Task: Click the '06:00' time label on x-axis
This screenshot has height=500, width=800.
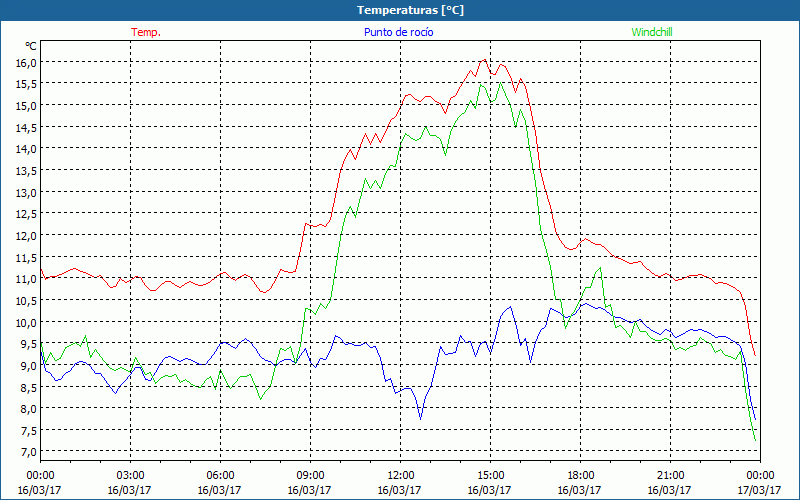Action: click(220, 476)
